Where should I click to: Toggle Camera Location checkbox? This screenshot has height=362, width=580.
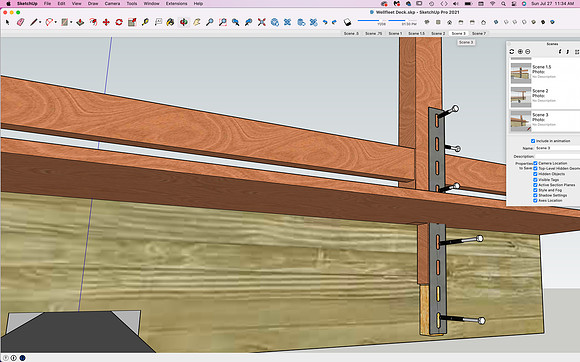click(x=535, y=163)
